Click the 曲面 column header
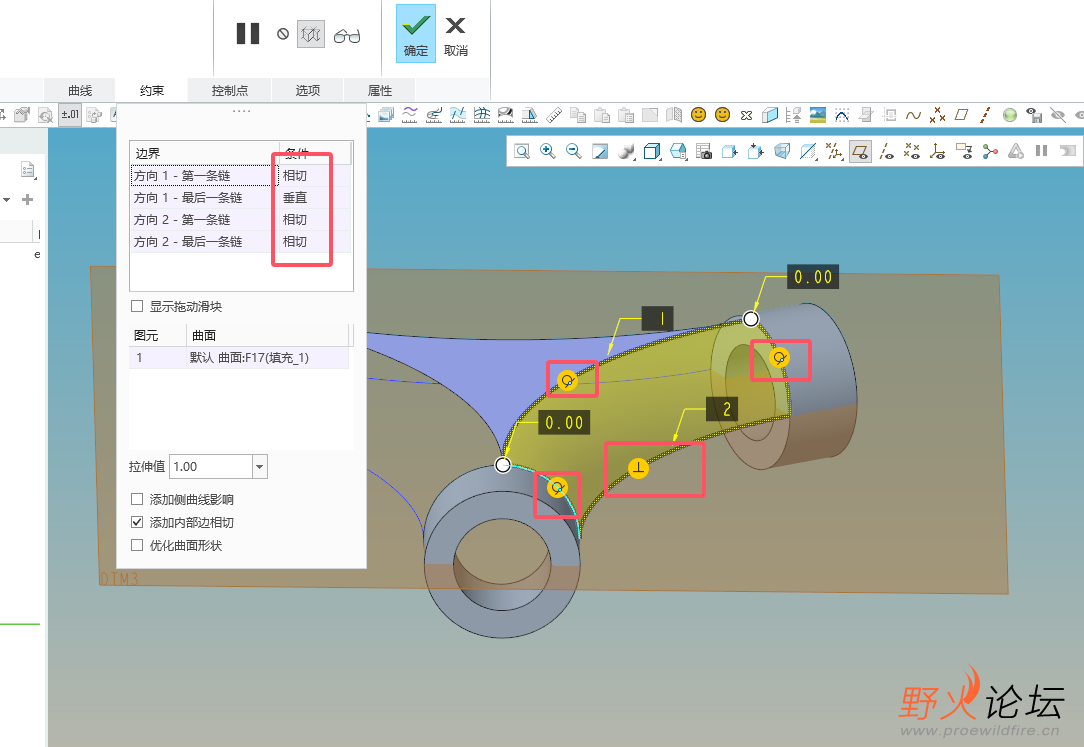 tap(268, 336)
